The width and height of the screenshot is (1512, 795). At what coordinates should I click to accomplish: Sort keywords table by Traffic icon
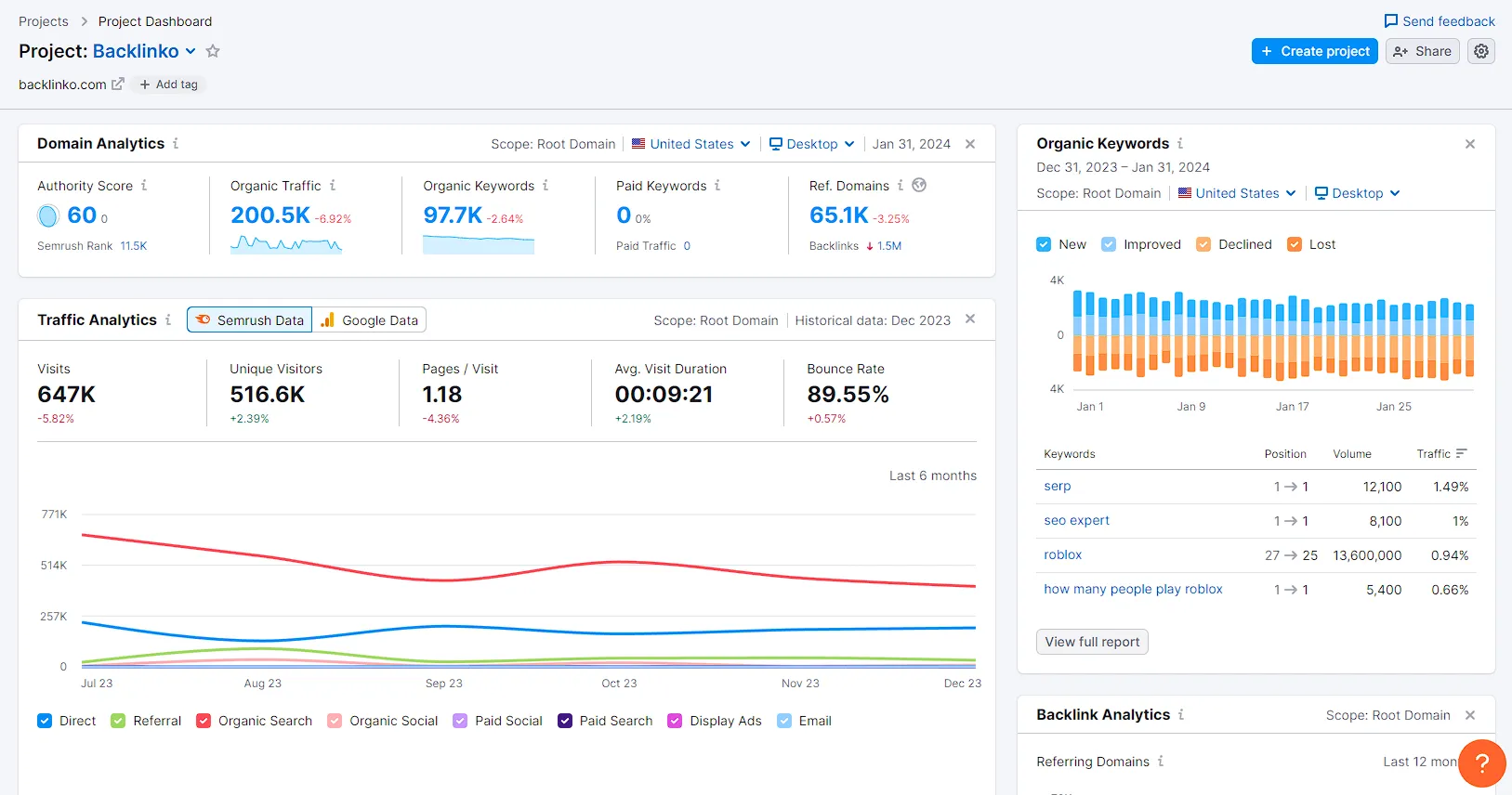(1462, 453)
